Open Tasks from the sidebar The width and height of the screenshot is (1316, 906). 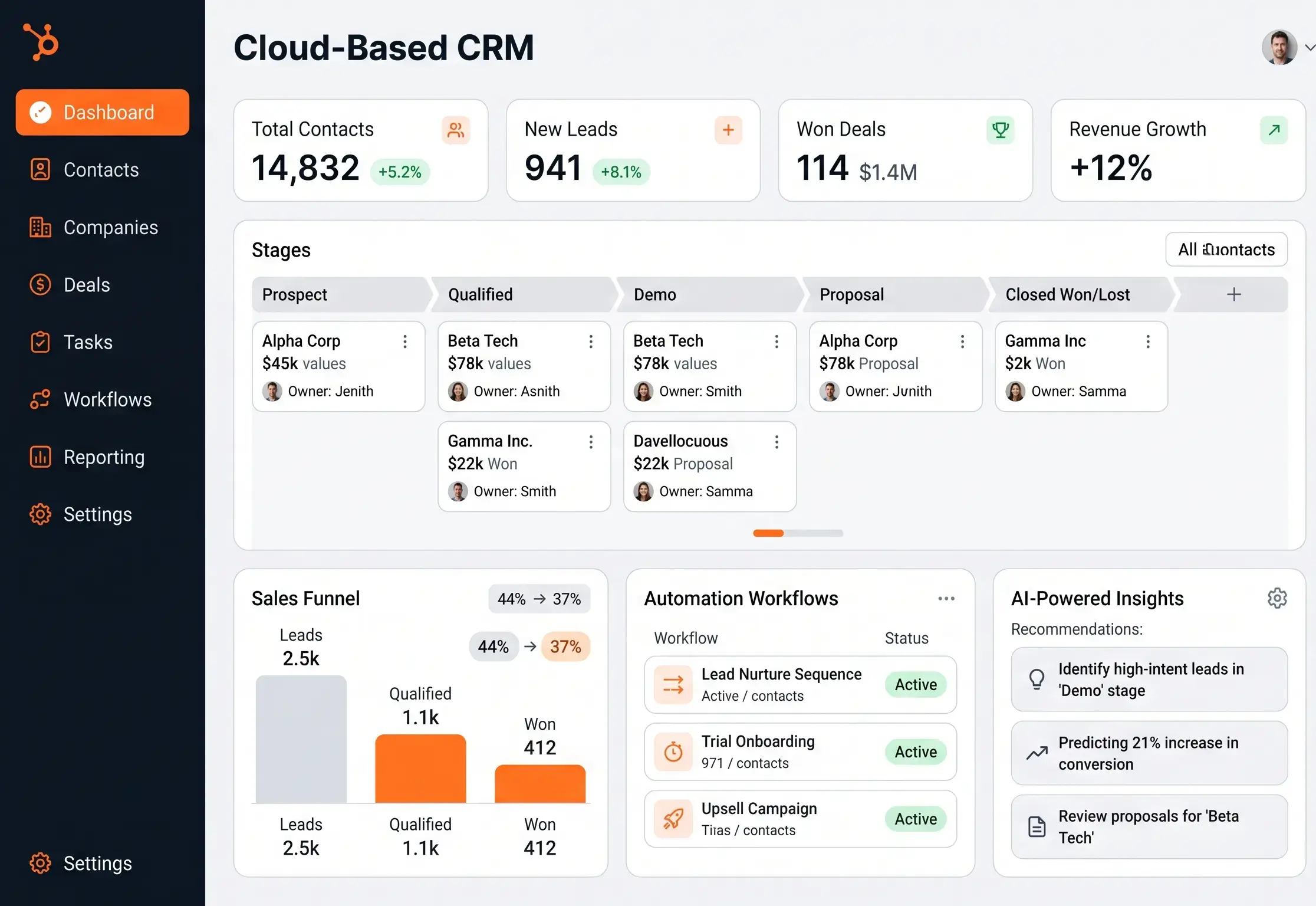[71, 342]
